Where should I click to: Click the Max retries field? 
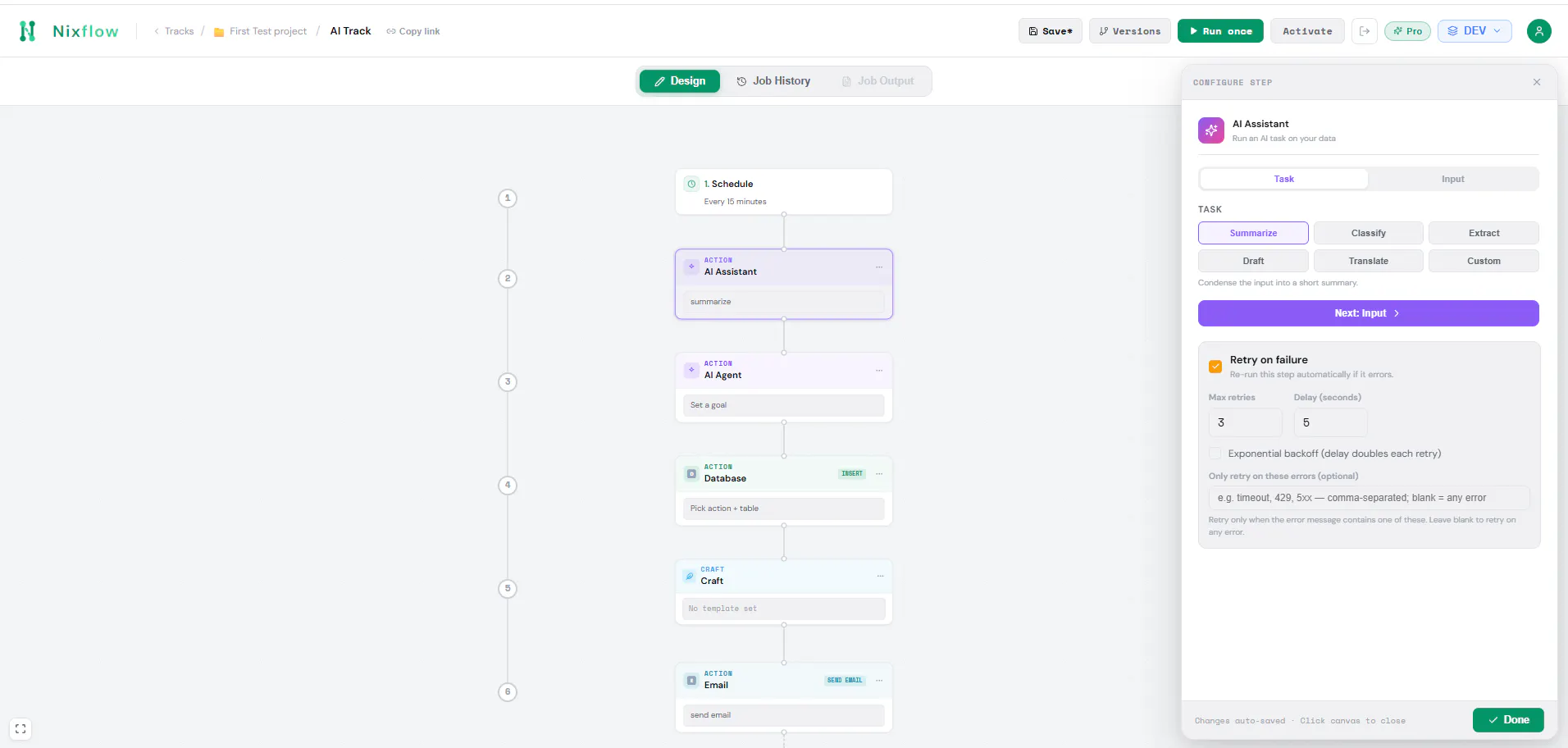tap(1245, 422)
